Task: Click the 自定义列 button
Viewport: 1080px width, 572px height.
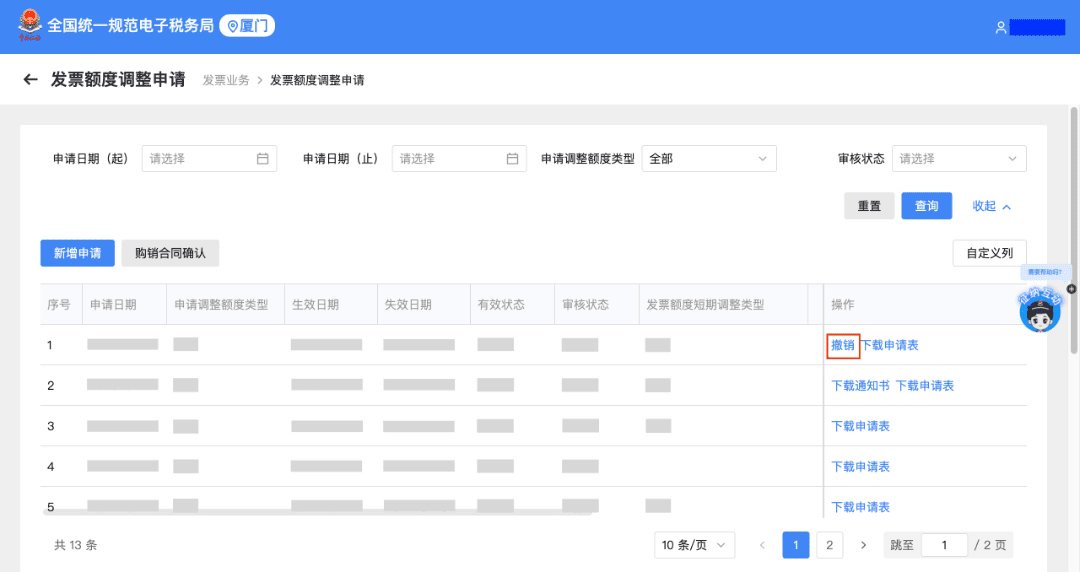Action: click(989, 253)
